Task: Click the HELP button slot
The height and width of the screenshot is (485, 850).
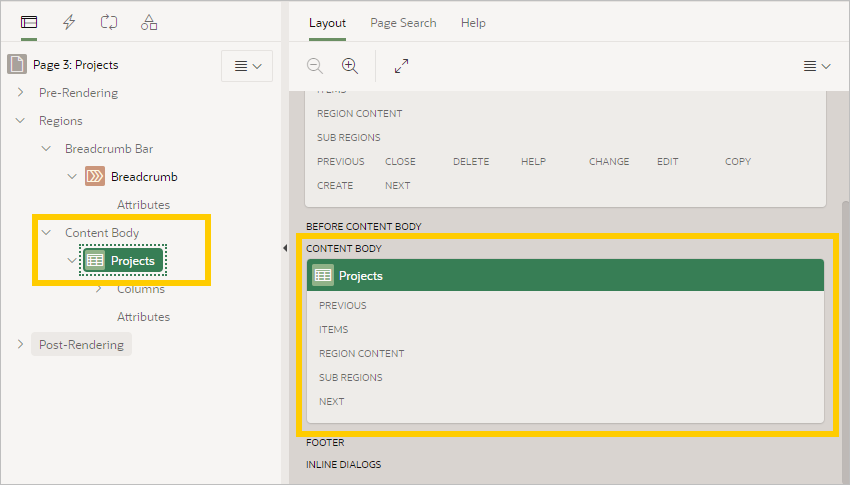Action: tap(533, 161)
